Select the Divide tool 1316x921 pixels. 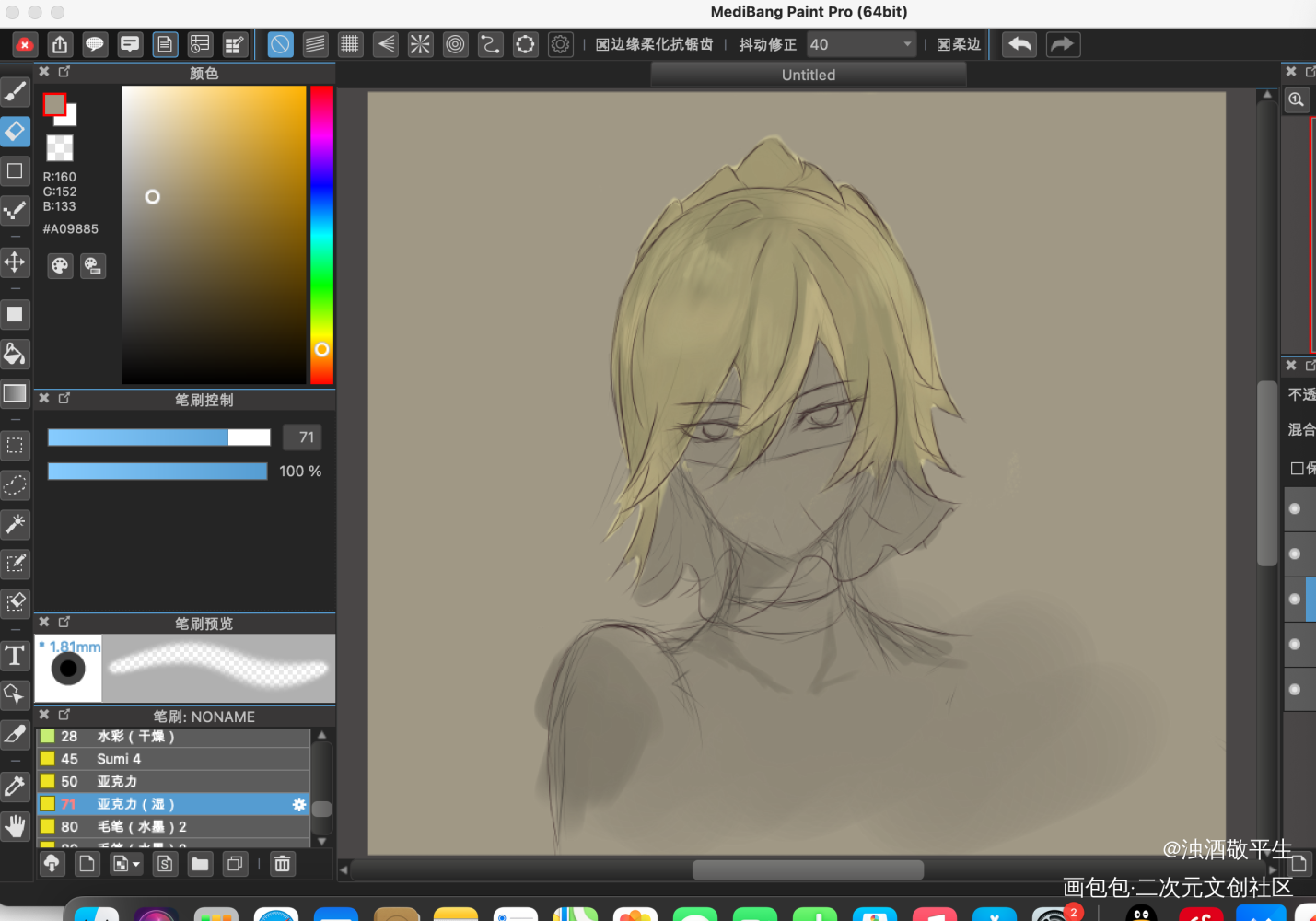15,734
